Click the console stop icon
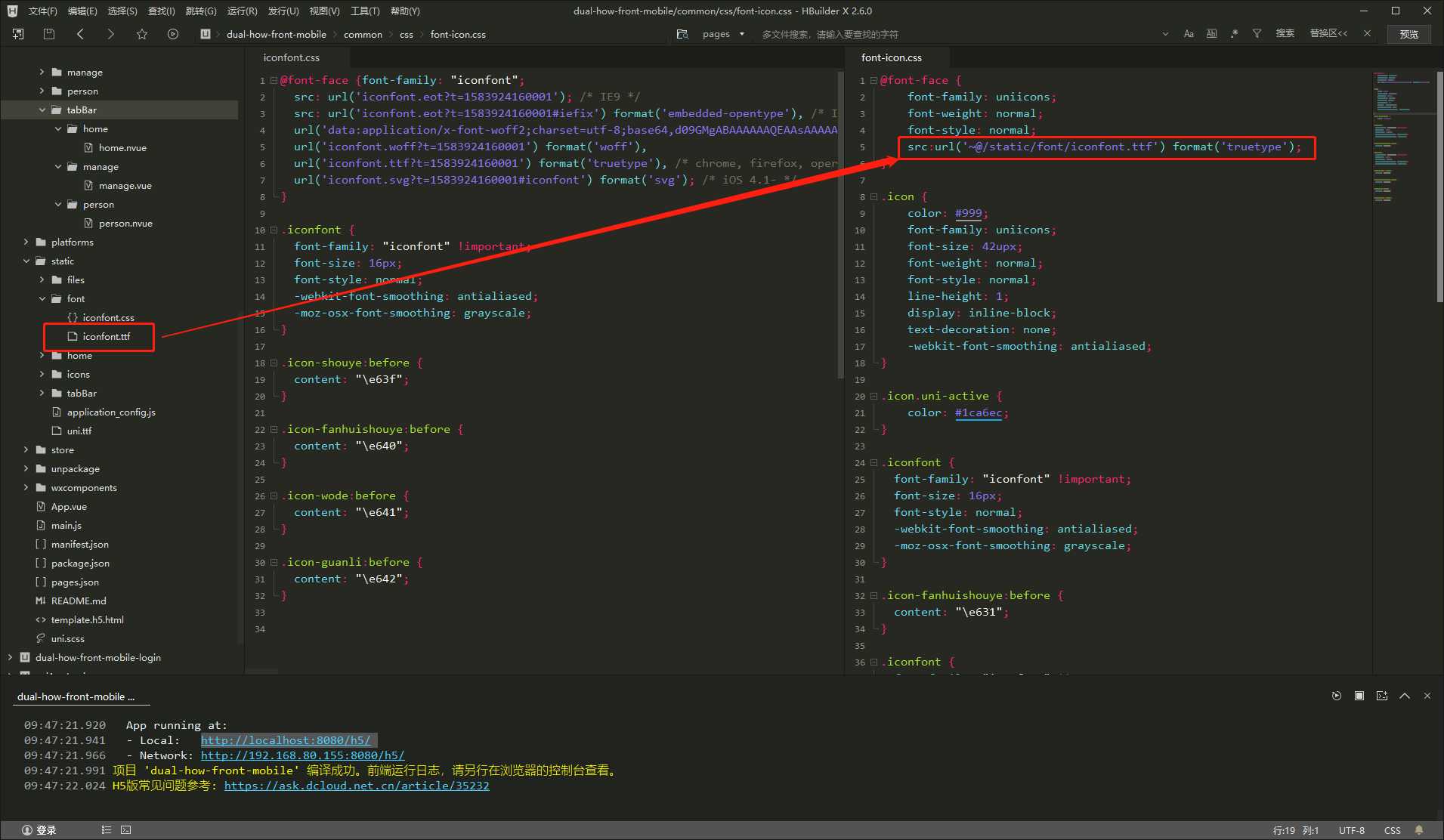The height and width of the screenshot is (840, 1444). coord(1359,696)
